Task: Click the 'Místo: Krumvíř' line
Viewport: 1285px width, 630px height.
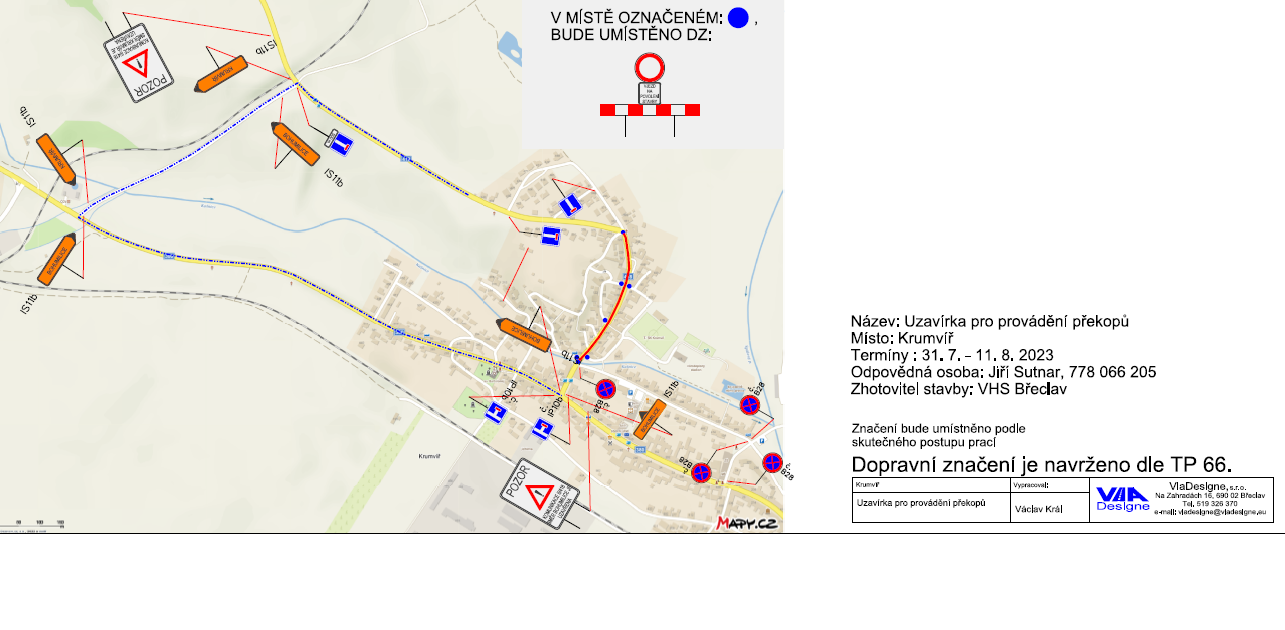Action: 903,338
